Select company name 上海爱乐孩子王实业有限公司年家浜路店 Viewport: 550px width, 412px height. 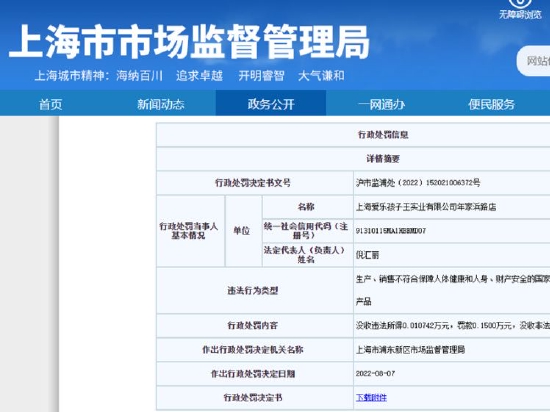point(426,207)
